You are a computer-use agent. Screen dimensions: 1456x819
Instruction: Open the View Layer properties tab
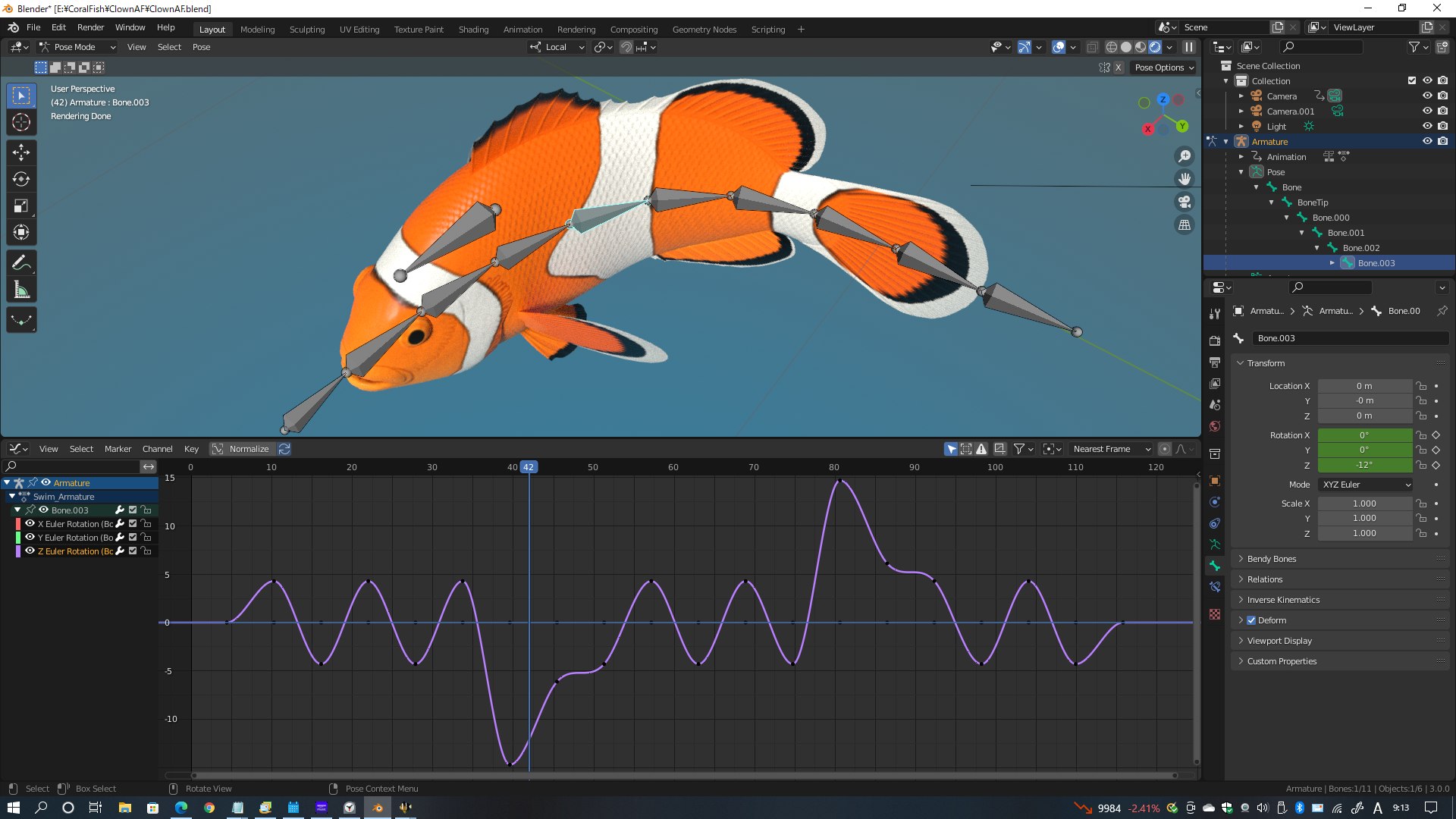tap(1214, 384)
